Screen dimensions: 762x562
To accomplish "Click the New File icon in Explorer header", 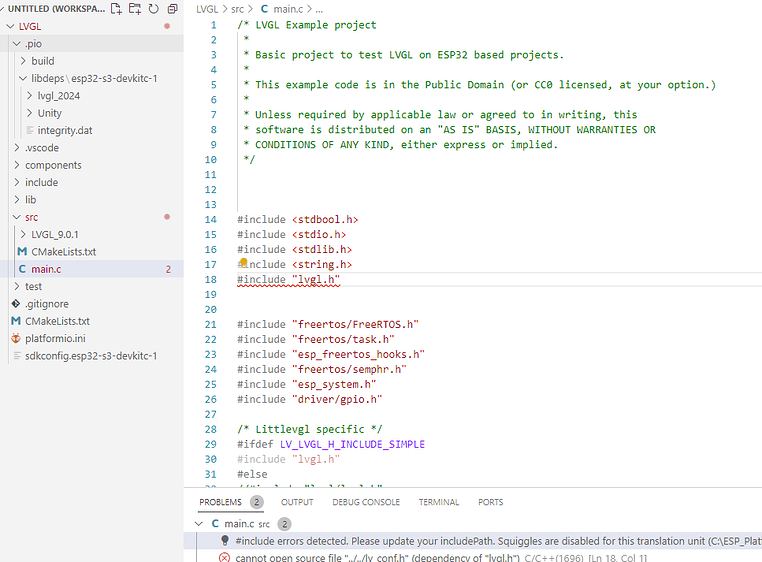I will point(116,9).
